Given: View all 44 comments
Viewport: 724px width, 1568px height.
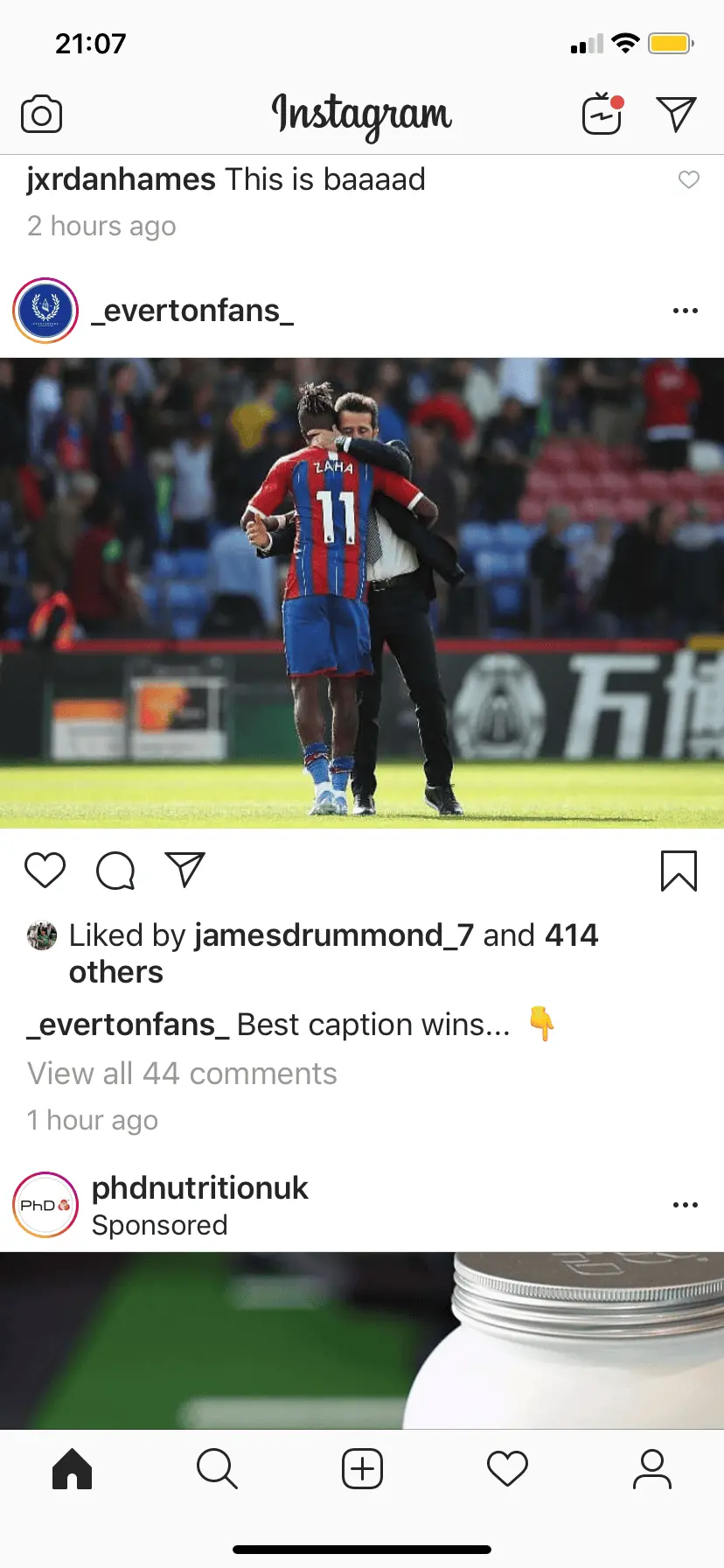Looking at the screenshot, I should 182,1073.
